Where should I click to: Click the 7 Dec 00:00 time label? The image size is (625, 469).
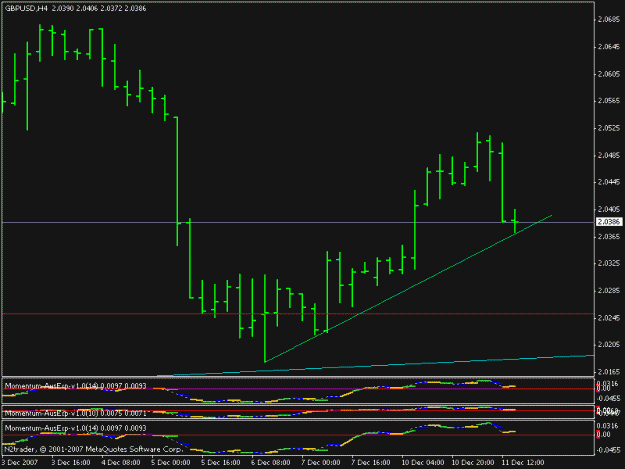coord(321,462)
